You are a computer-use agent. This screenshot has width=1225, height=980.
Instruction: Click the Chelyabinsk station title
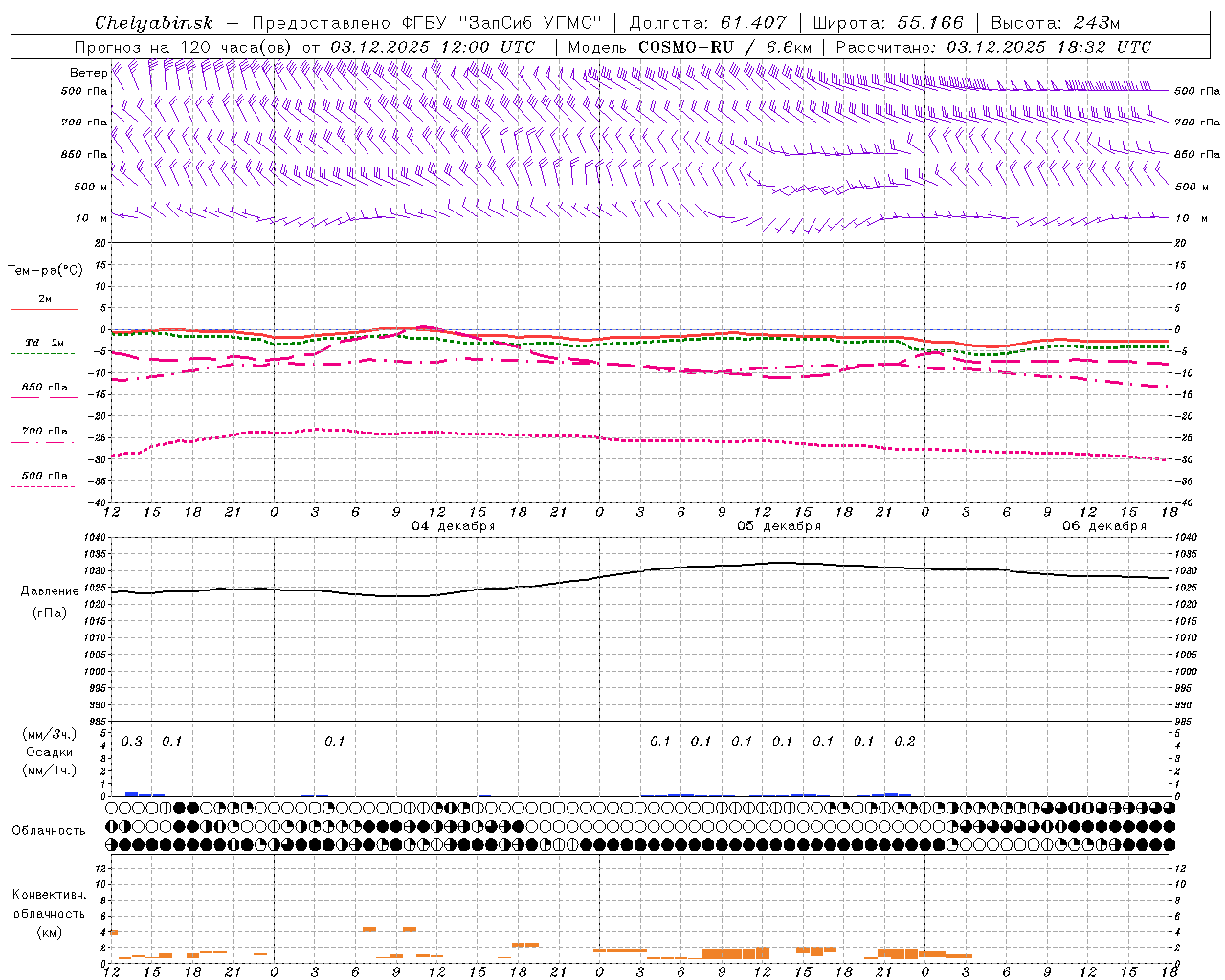(x=154, y=23)
